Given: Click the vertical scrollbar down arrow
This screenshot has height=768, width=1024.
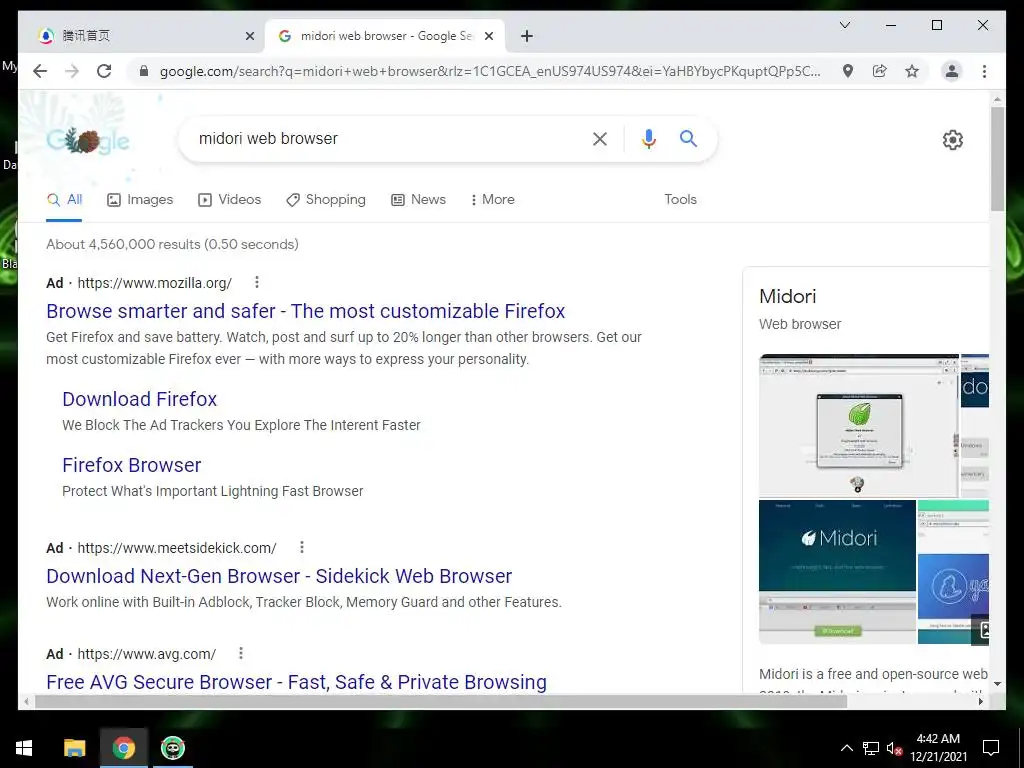Looking at the screenshot, I should pyautogui.click(x=997, y=684).
